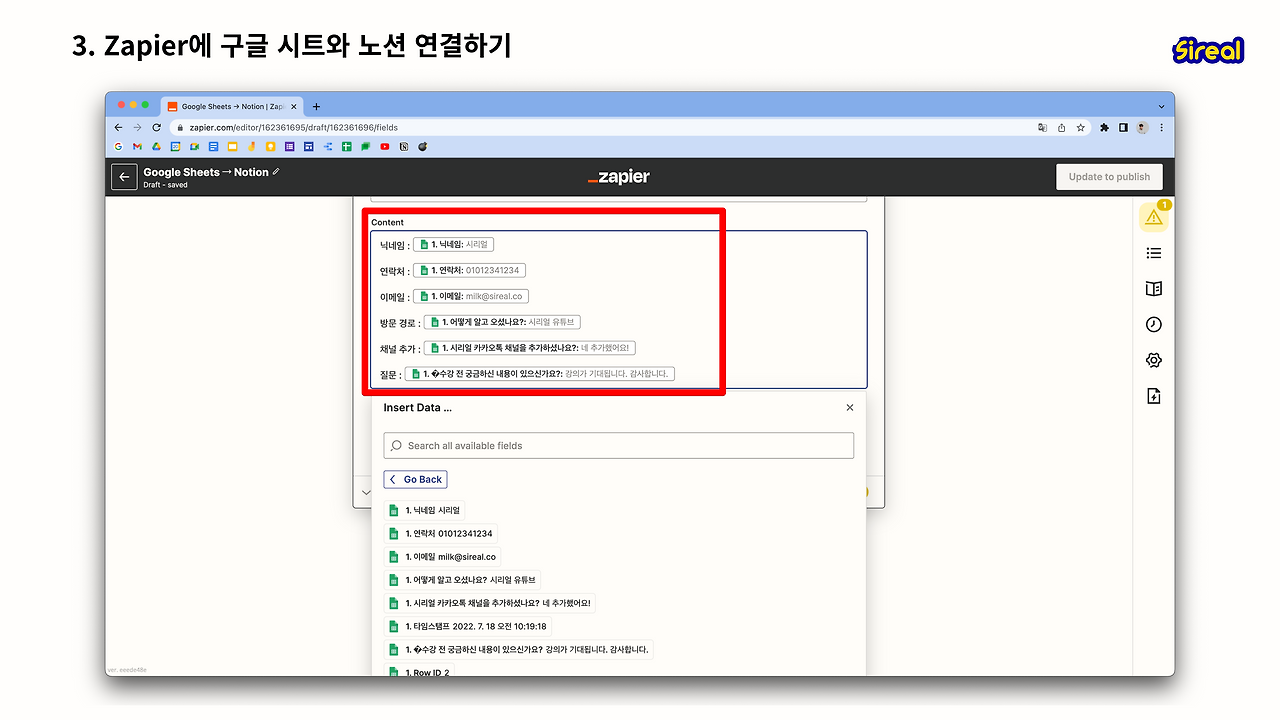Open the Google Drive bookmark
This screenshot has width=1280, height=720.
pos(156,147)
